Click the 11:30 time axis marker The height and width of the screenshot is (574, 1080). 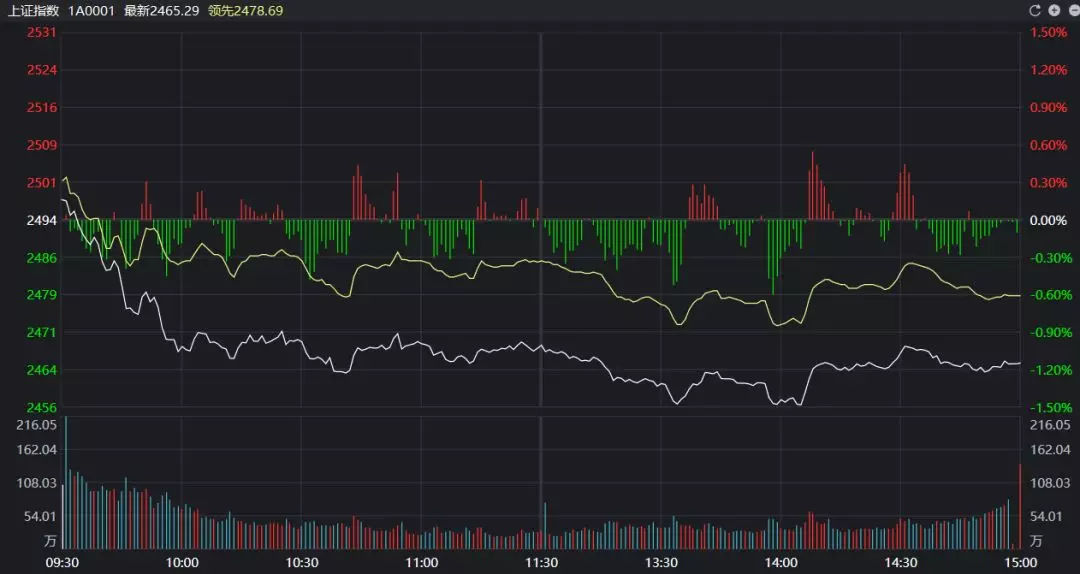pos(541,563)
